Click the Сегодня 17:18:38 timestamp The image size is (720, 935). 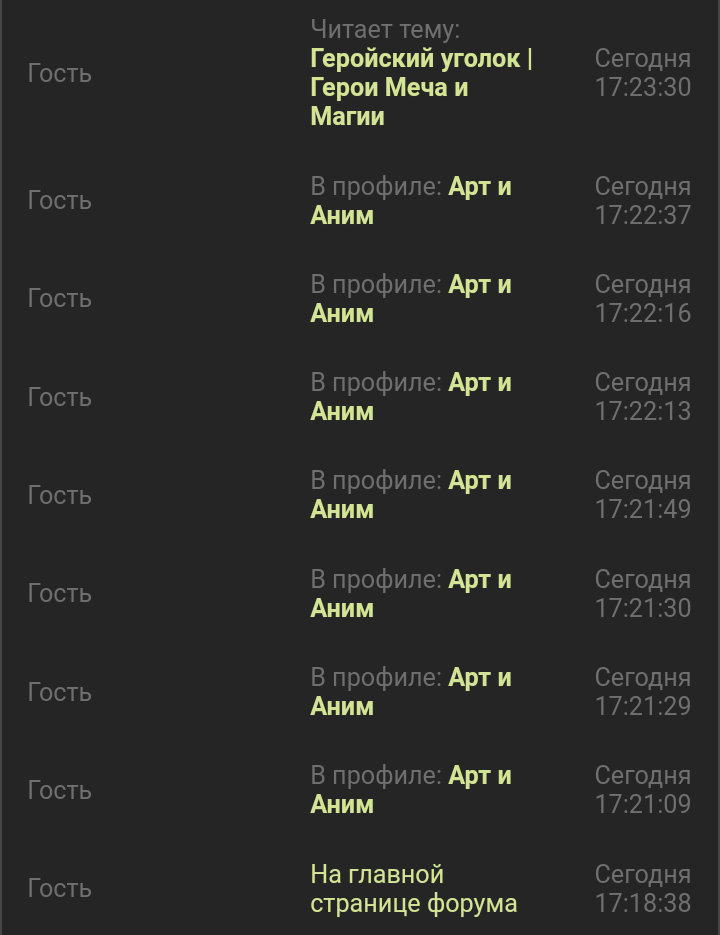tap(642, 889)
